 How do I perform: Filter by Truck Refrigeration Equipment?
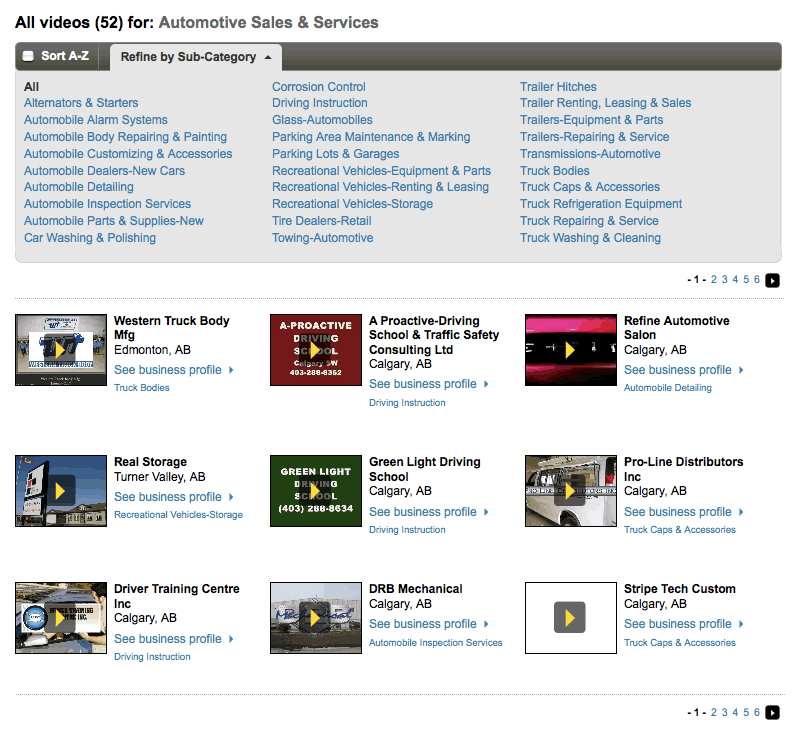[601, 204]
